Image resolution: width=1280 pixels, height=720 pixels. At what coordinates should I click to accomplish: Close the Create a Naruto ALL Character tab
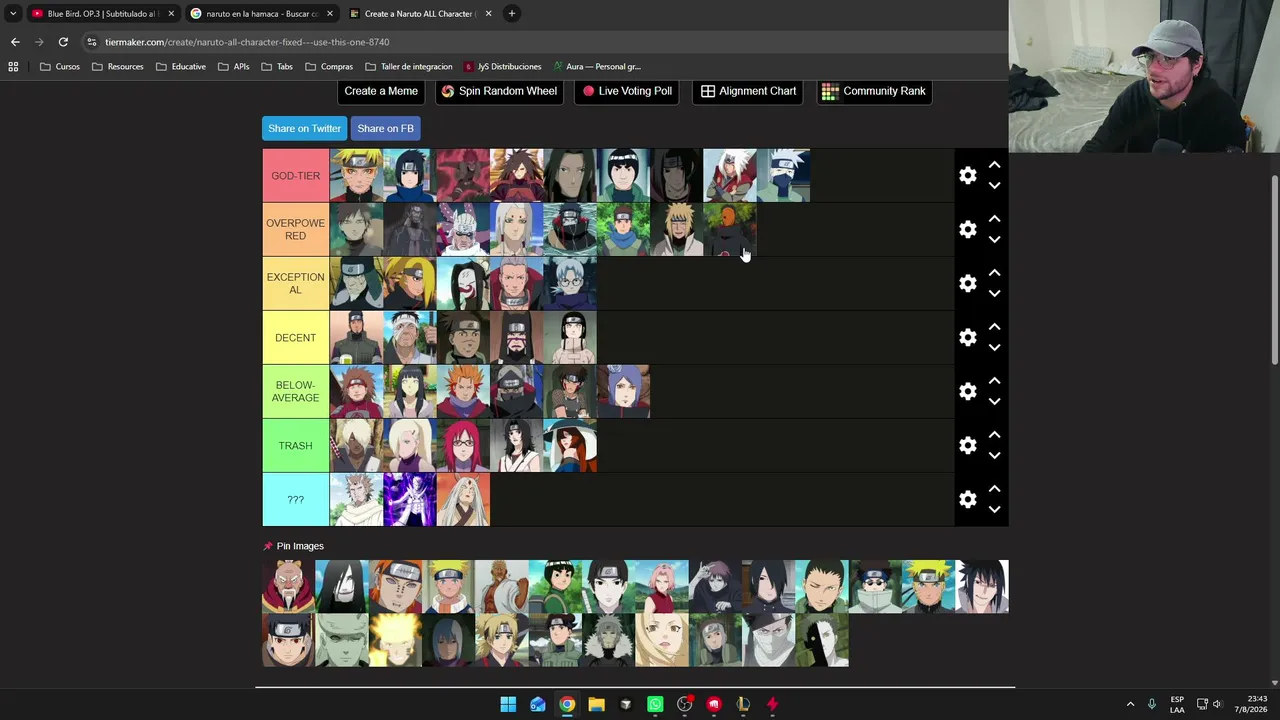(x=488, y=14)
